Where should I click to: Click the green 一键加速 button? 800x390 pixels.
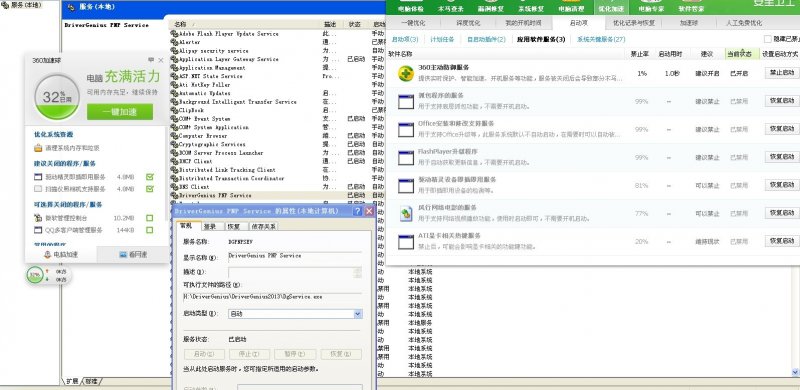(120, 112)
